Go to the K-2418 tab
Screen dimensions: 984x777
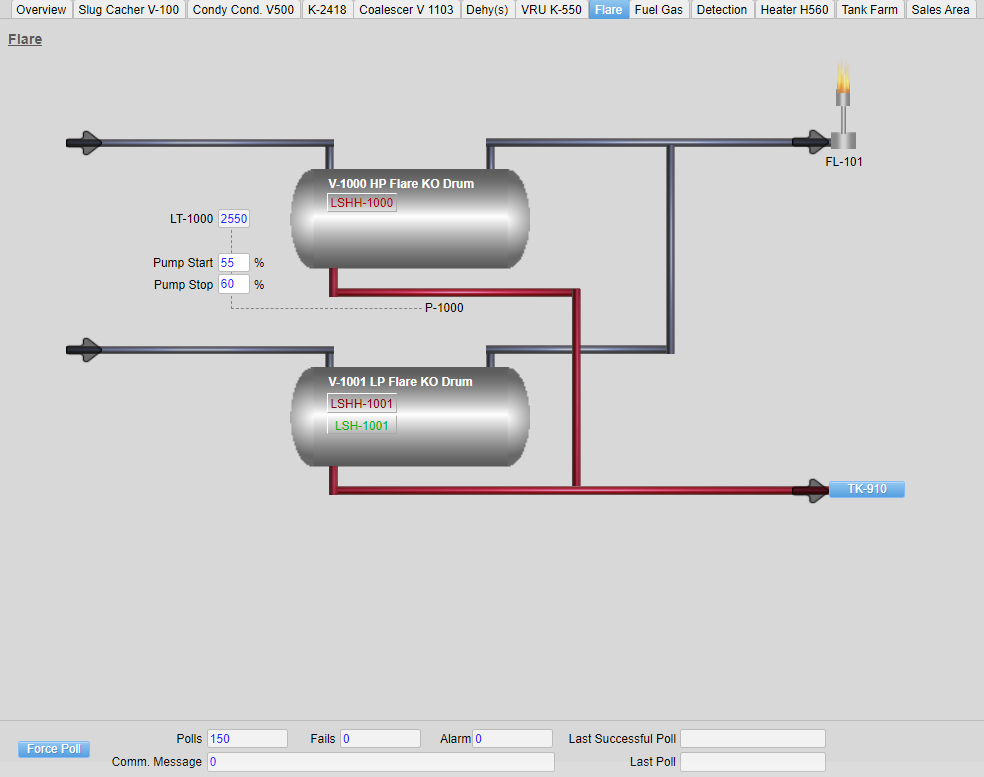coord(327,9)
